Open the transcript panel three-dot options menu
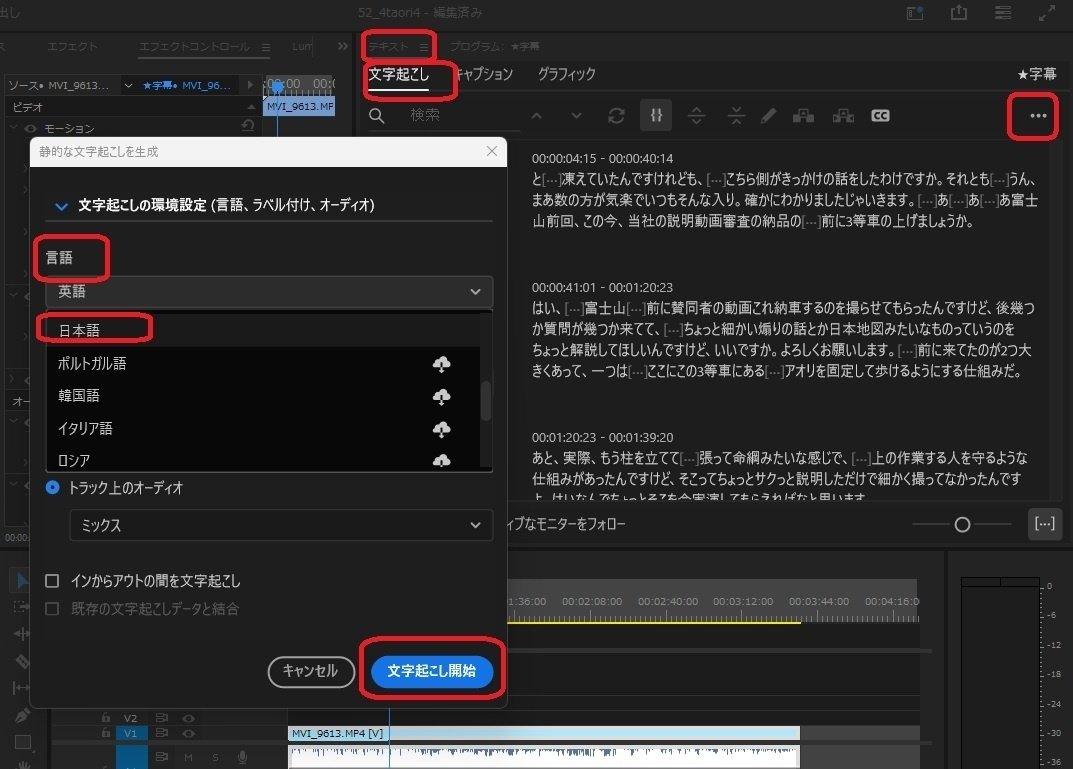 [1037, 116]
